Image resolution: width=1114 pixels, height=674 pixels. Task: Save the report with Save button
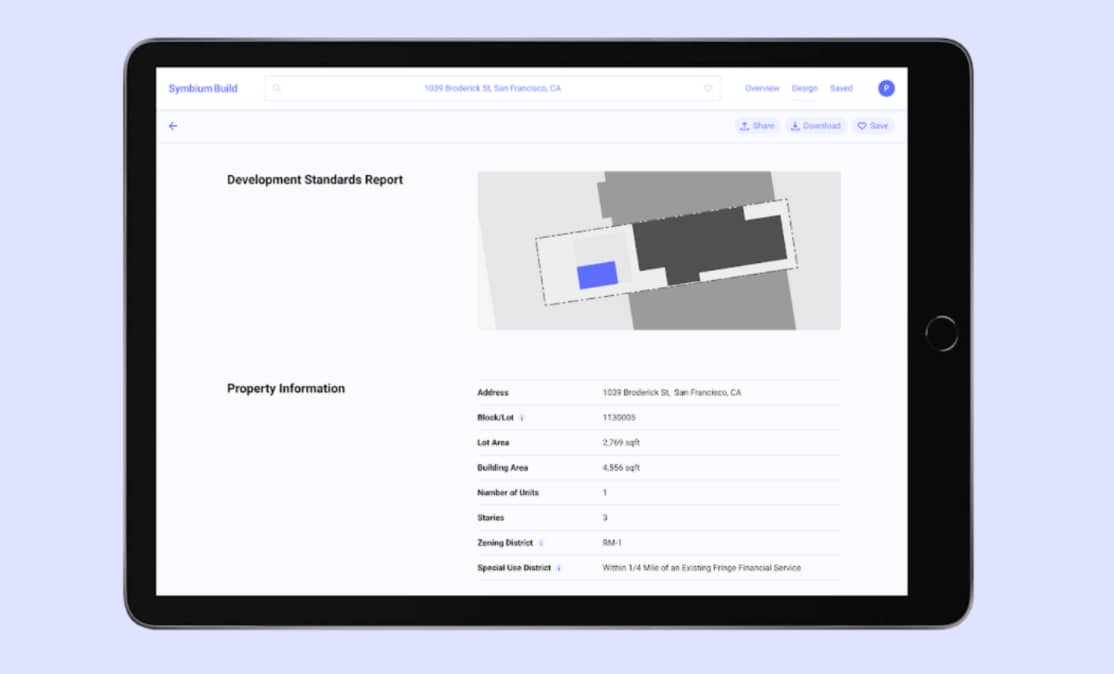[872, 126]
